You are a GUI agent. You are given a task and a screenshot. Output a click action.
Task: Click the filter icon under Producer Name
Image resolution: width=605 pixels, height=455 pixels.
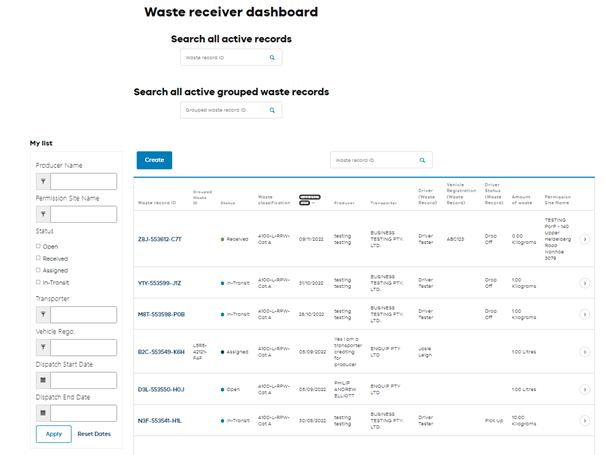tap(43, 181)
